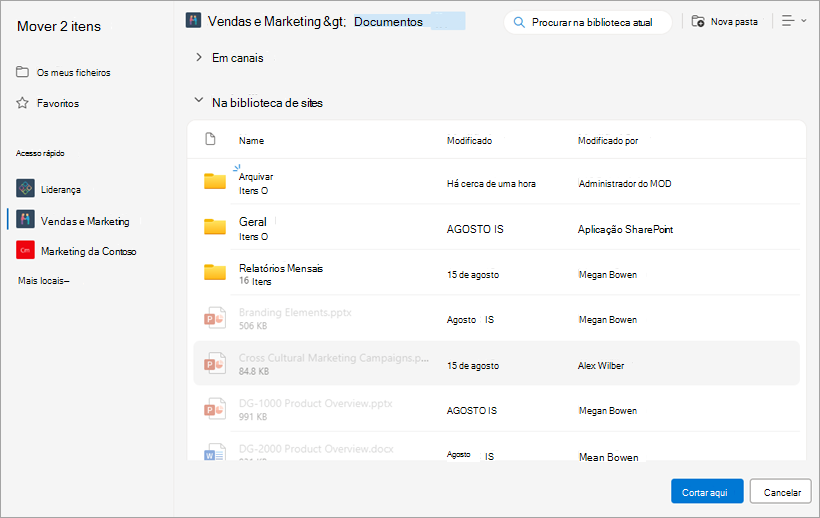This screenshot has width=820, height=518.
Task: Open the Geral folder name
Action: 253,222
